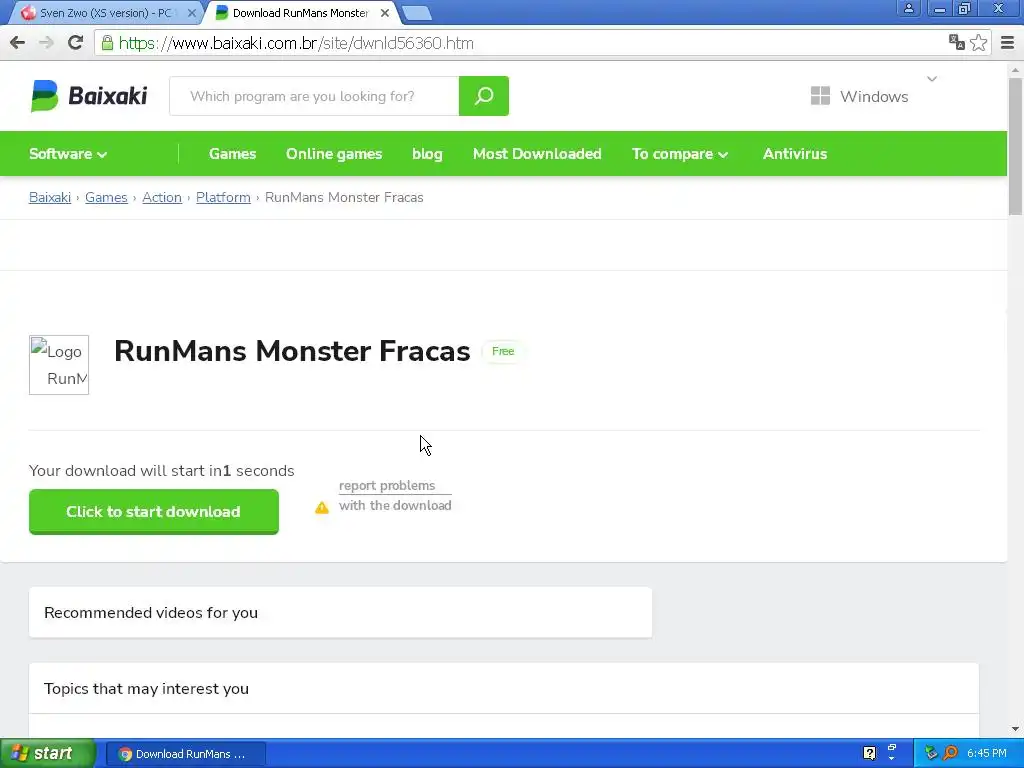Image resolution: width=1024 pixels, height=768 pixels.
Task: Bookmark this page with the star icon
Action: [978, 43]
